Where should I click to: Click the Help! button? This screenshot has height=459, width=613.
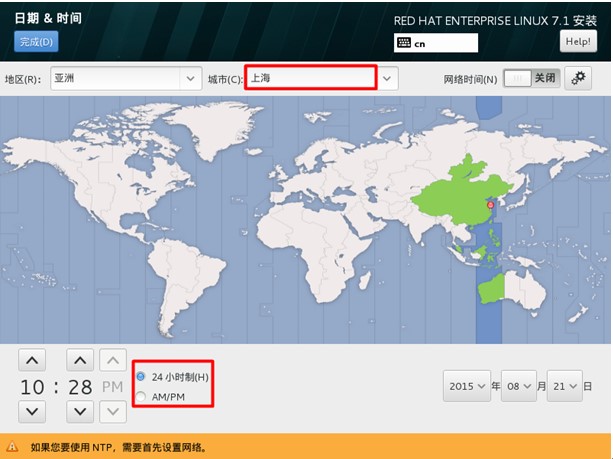(x=577, y=41)
